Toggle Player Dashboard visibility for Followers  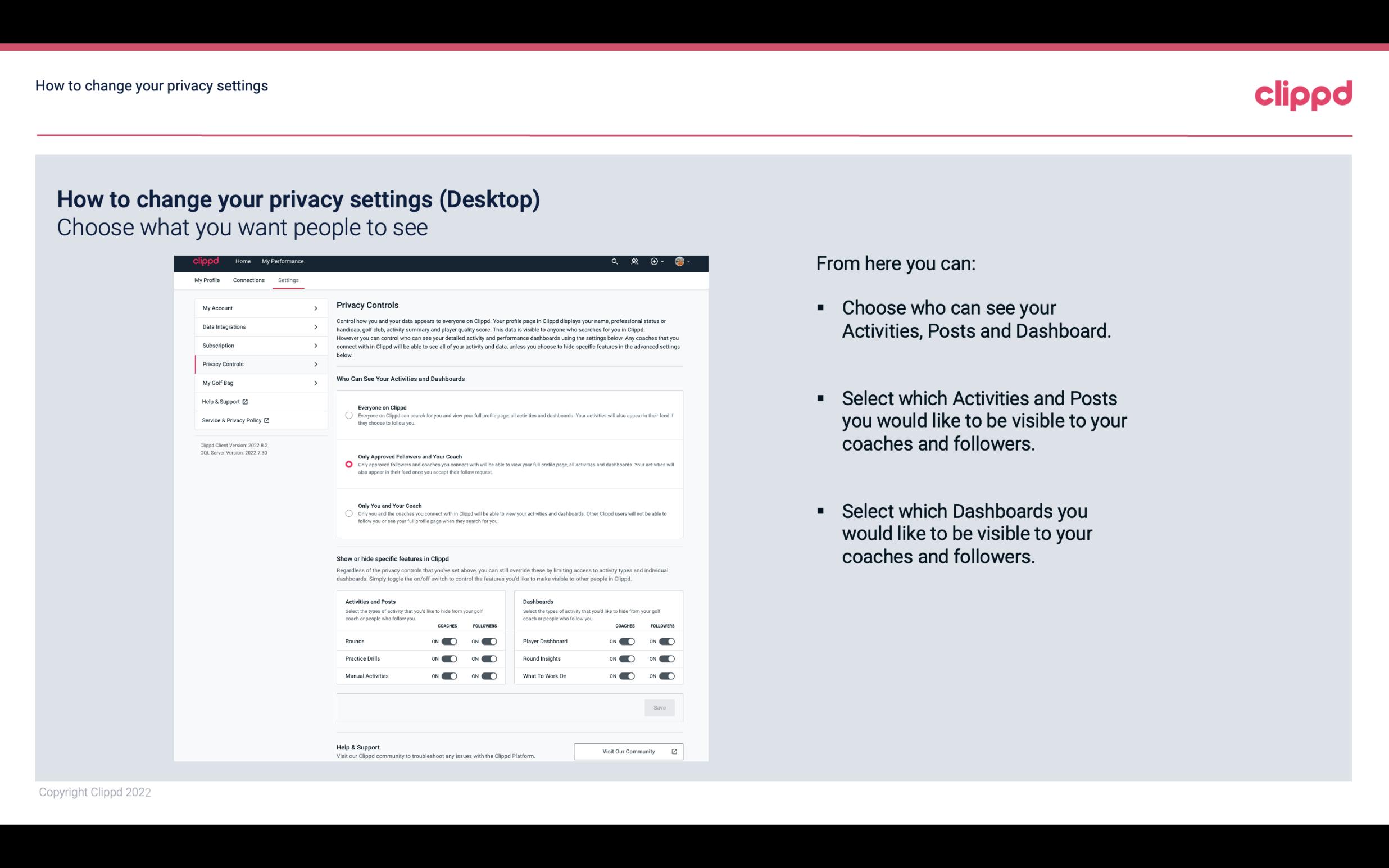tap(667, 641)
